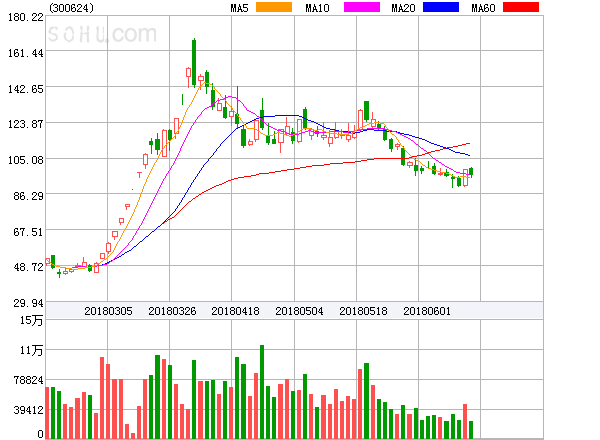Image resolution: width=600 pixels, height=440 pixels.
Task: Click the 20180601 date label
Action: pyautogui.click(x=427, y=311)
